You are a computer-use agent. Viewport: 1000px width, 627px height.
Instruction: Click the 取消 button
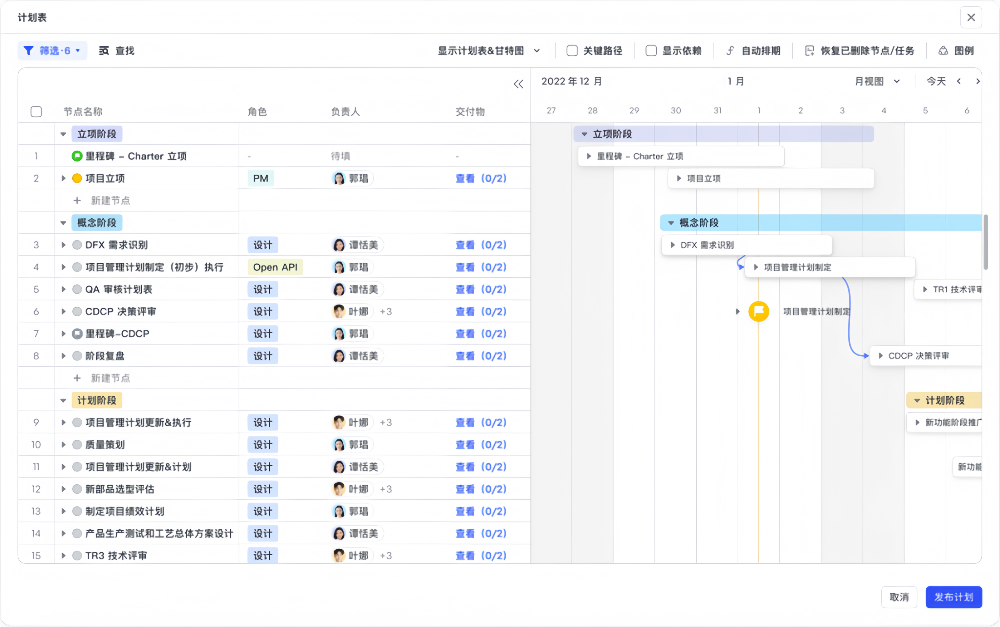898,597
